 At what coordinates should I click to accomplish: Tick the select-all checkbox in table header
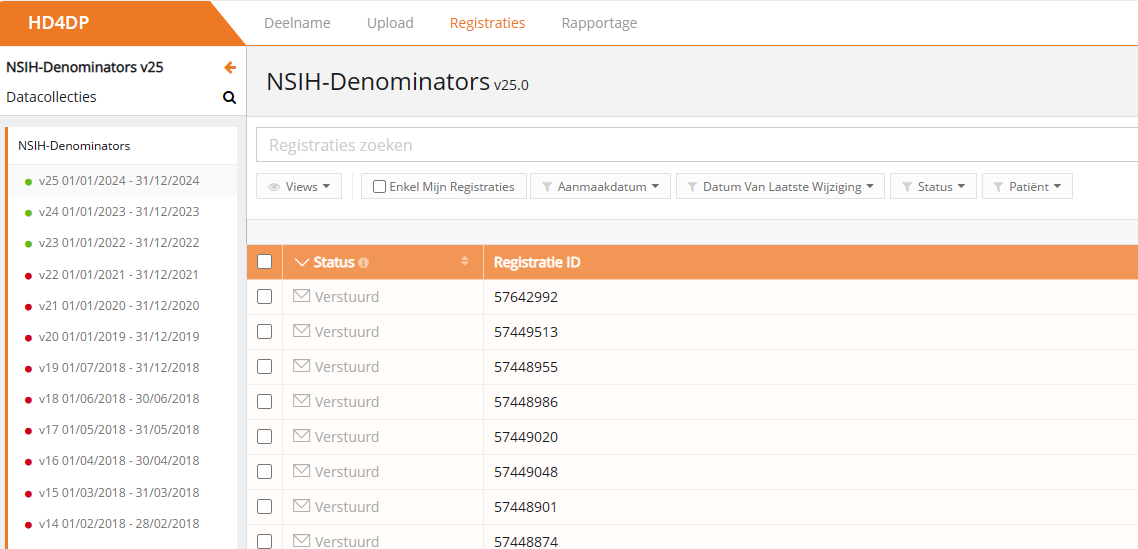click(x=264, y=262)
